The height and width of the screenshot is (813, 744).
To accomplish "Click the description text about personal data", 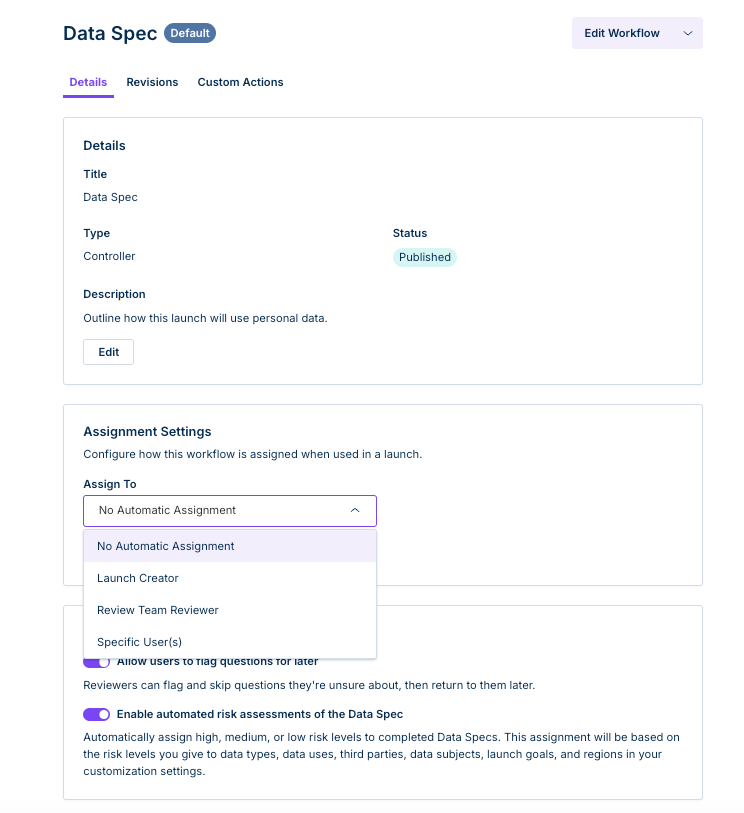I will pyautogui.click(x=205, y=318).
